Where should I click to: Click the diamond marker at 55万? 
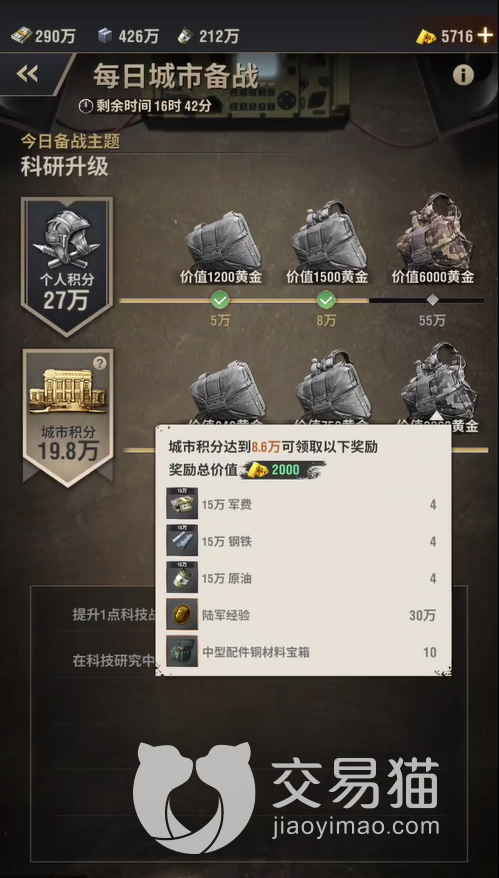point(432,300)
